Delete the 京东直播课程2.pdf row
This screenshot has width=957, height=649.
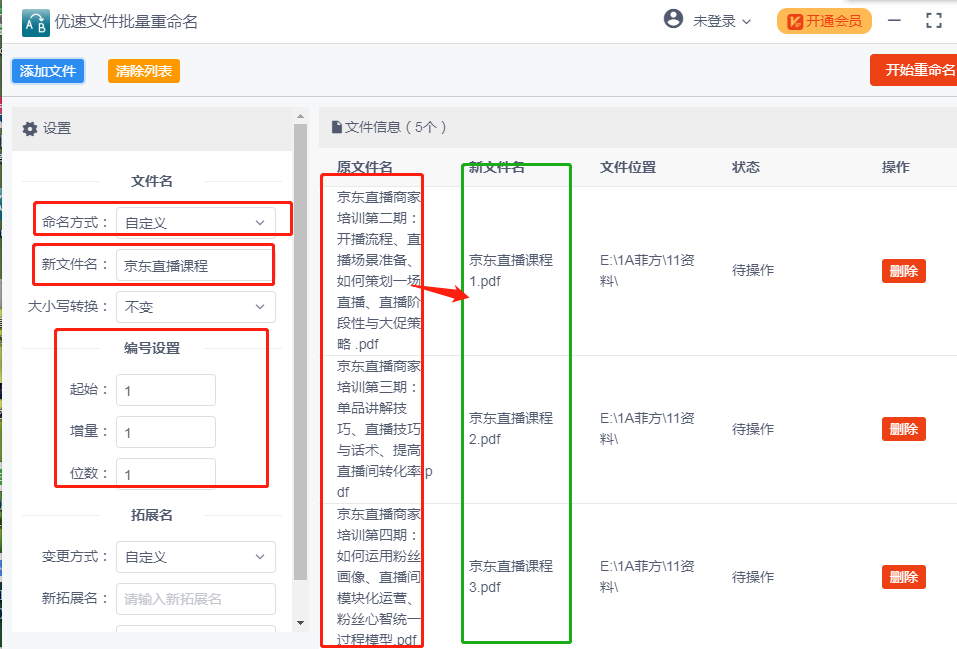coord(903,429)
